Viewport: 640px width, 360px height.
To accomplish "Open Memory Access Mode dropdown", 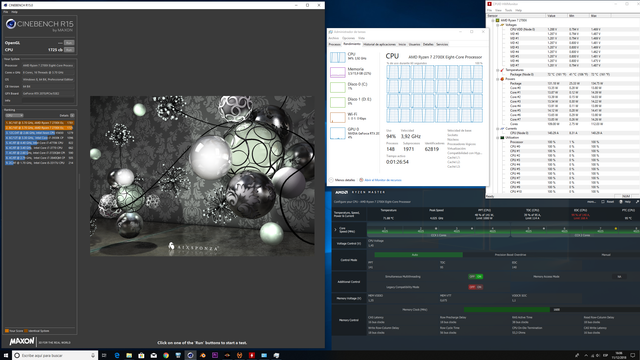I will point(619,276).
